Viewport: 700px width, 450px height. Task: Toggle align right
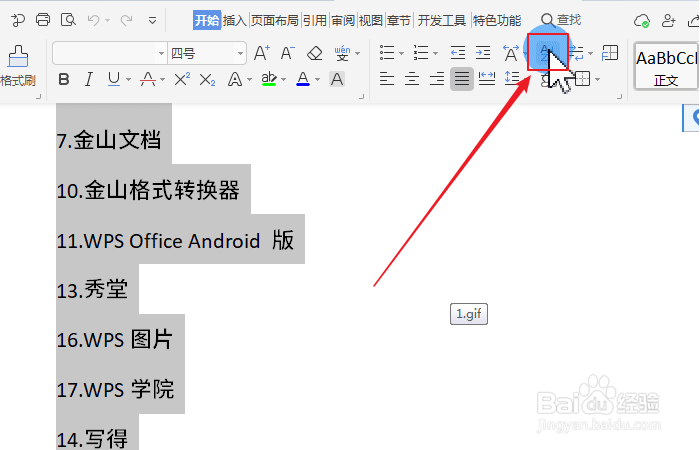click(x=437, y=79)
